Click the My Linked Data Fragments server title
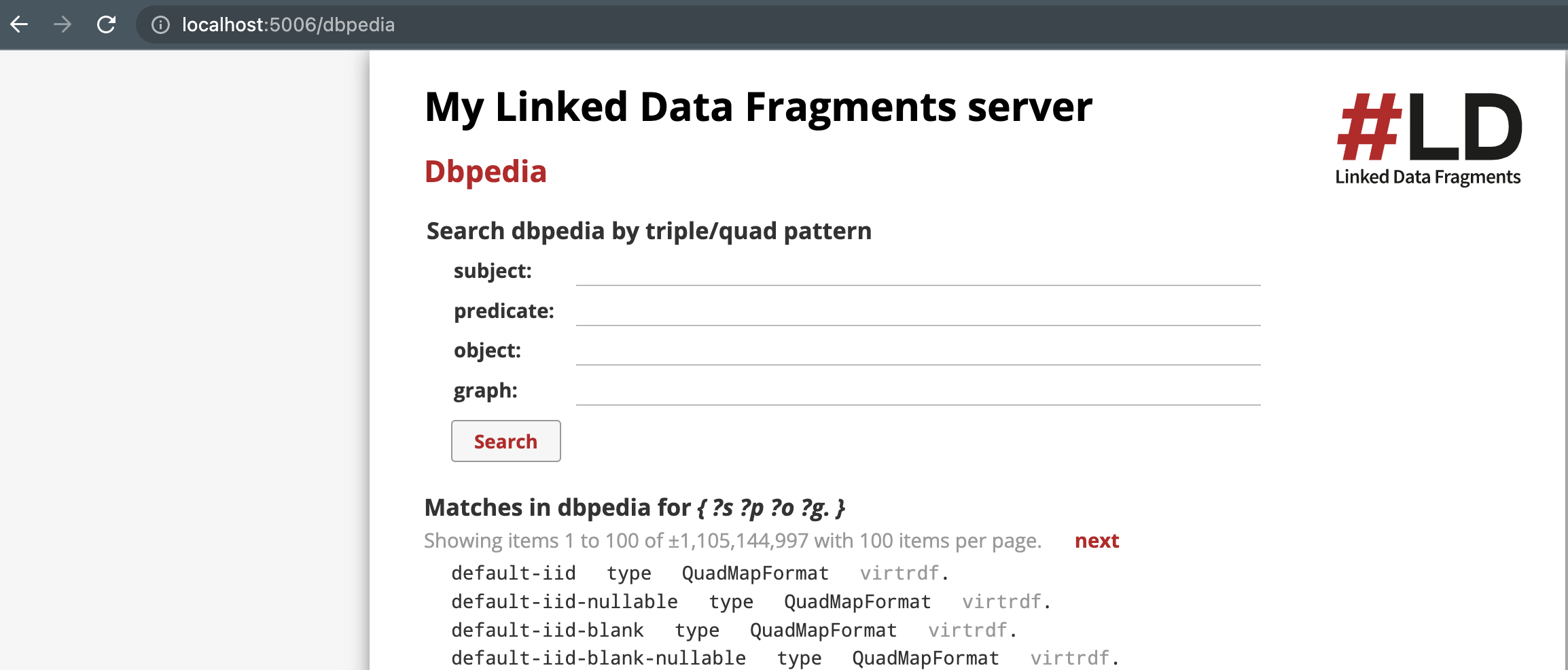This screenshot has width=1568, height=670. pyautogui.click(x=758, y=107)
